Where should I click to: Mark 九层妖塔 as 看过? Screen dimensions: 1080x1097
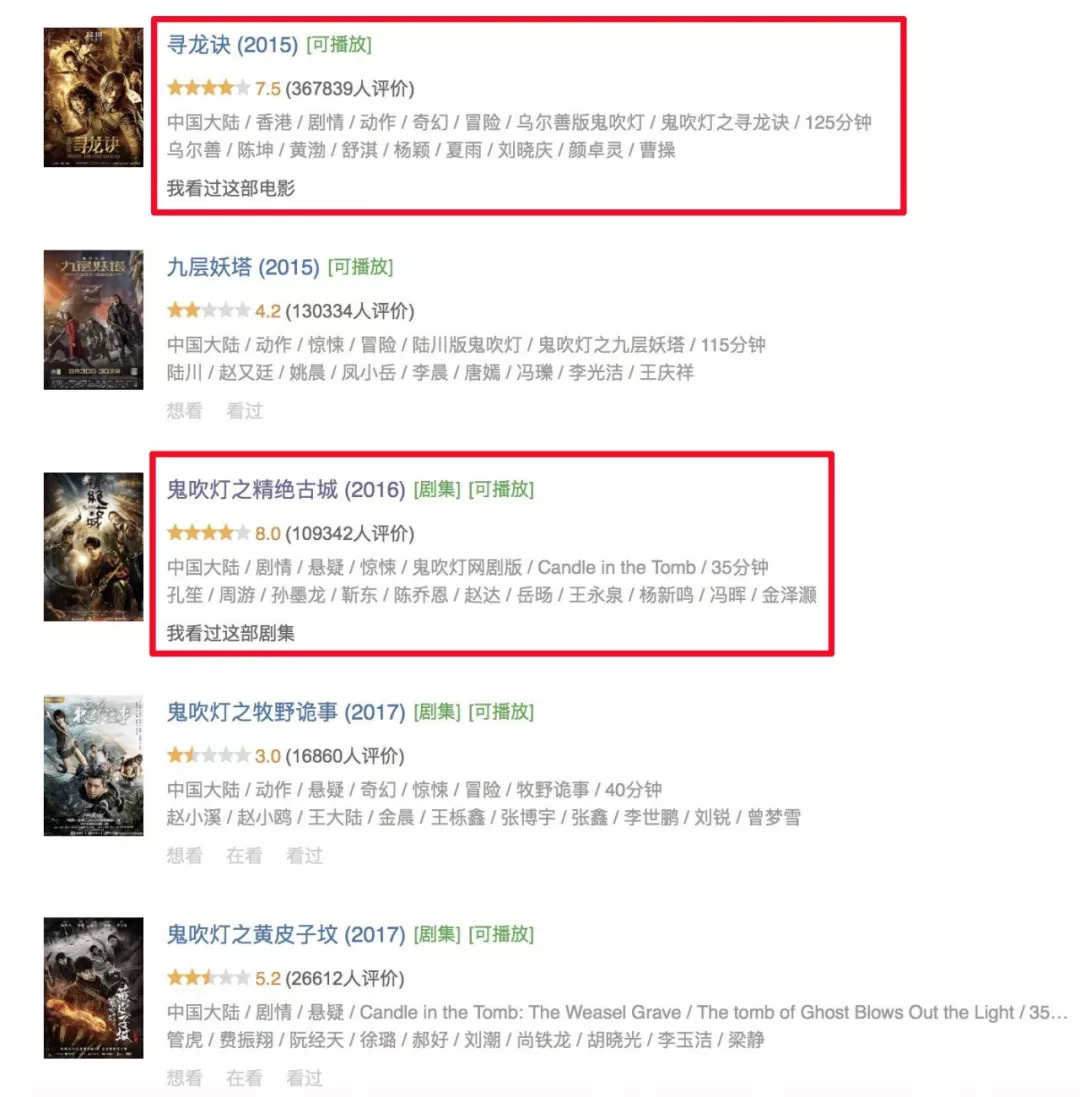[245, 411]
